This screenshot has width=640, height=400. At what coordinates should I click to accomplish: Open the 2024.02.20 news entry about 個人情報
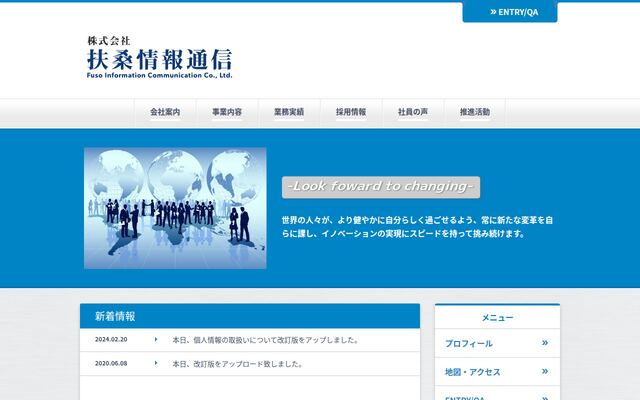(x=265, y=340)
